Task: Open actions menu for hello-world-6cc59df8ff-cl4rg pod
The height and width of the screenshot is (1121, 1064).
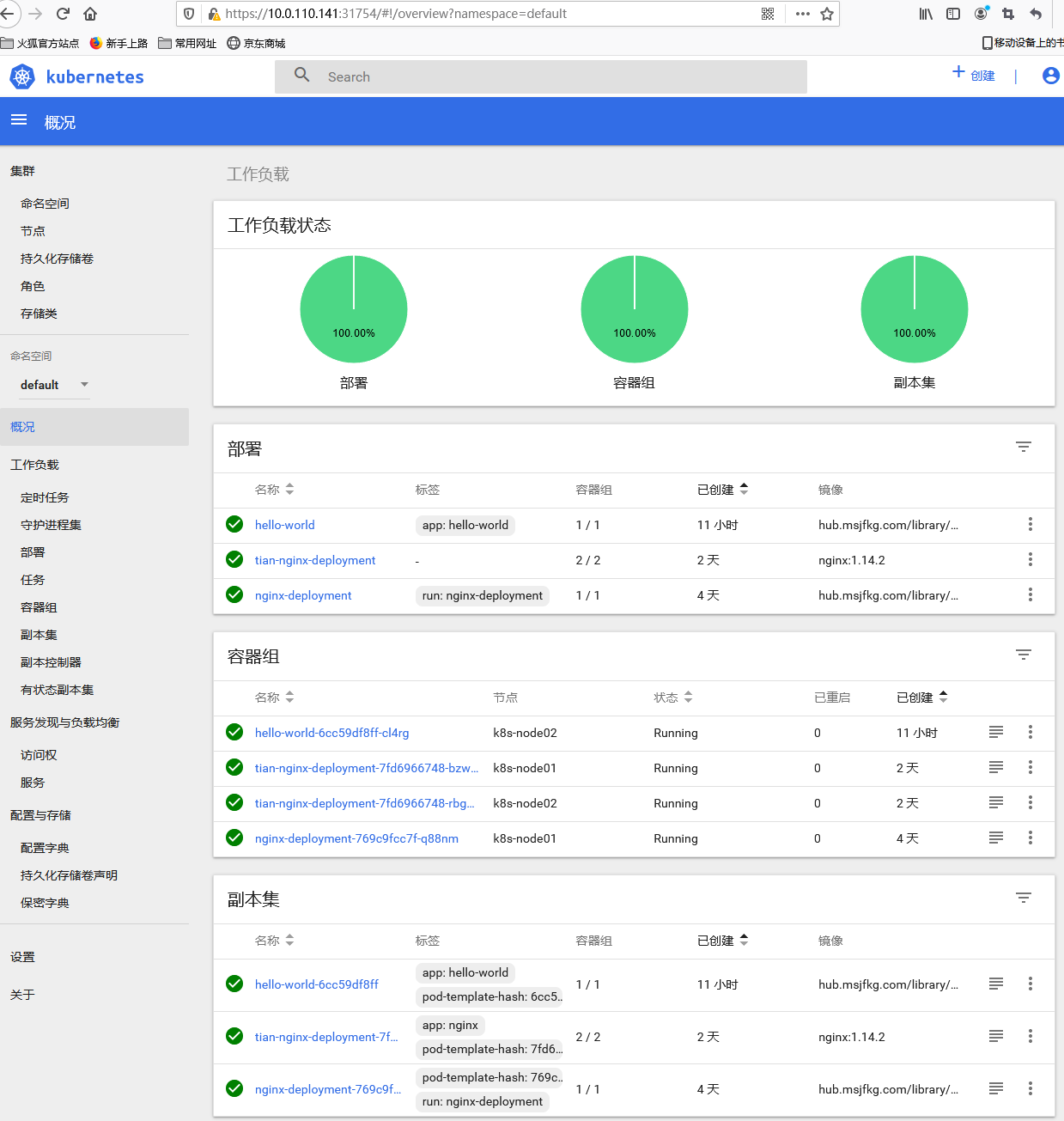Action: 1030,732
